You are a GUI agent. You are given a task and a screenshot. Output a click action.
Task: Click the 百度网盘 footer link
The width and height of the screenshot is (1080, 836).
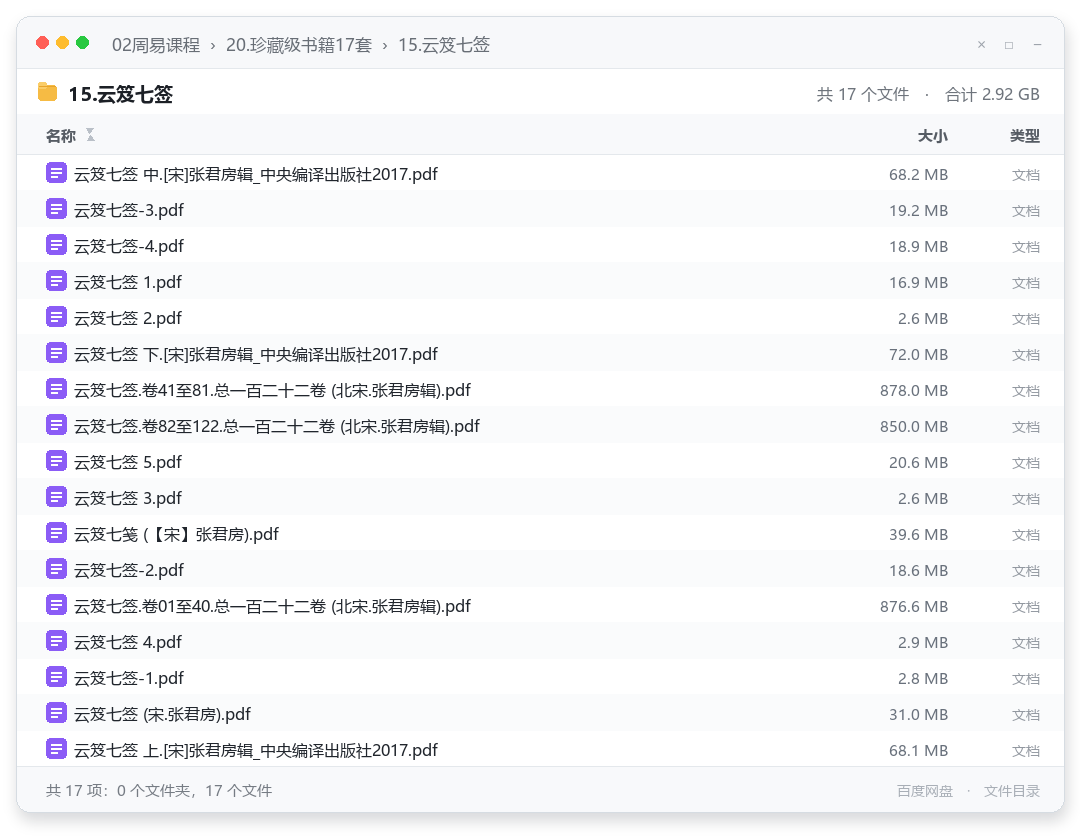coord(925,791)
